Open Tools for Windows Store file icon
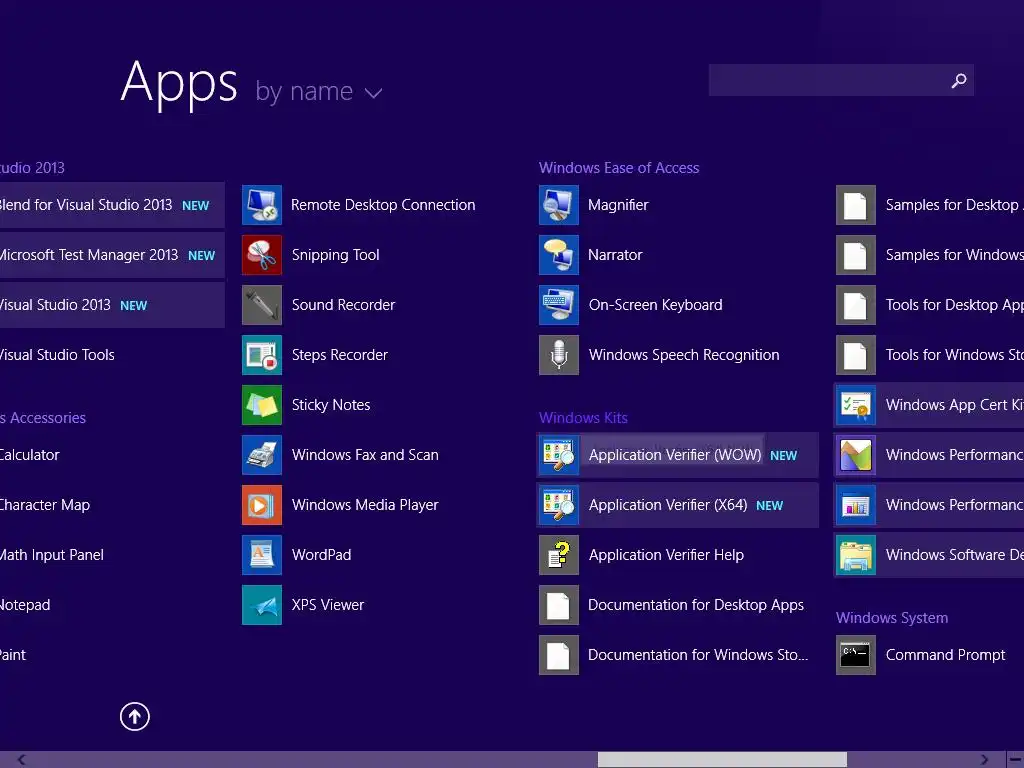 tap(856, 355)
